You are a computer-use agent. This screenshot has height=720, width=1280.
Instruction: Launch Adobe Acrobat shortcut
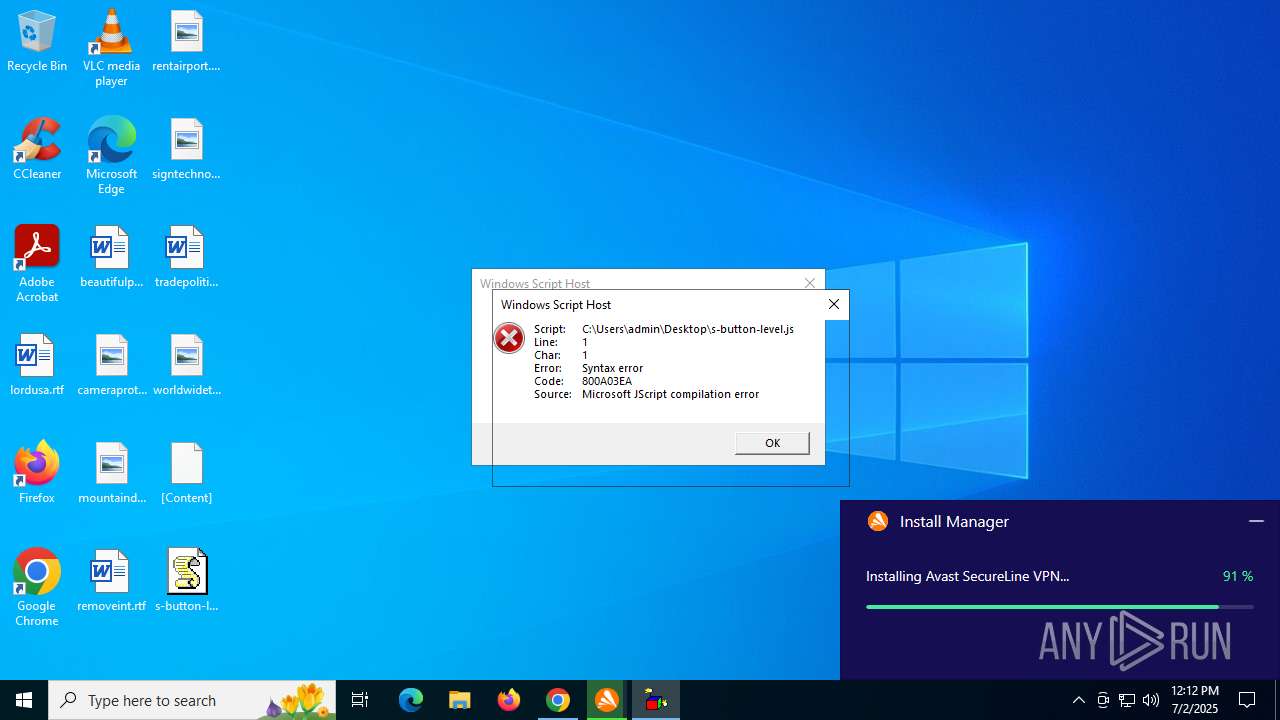point(37,263)
